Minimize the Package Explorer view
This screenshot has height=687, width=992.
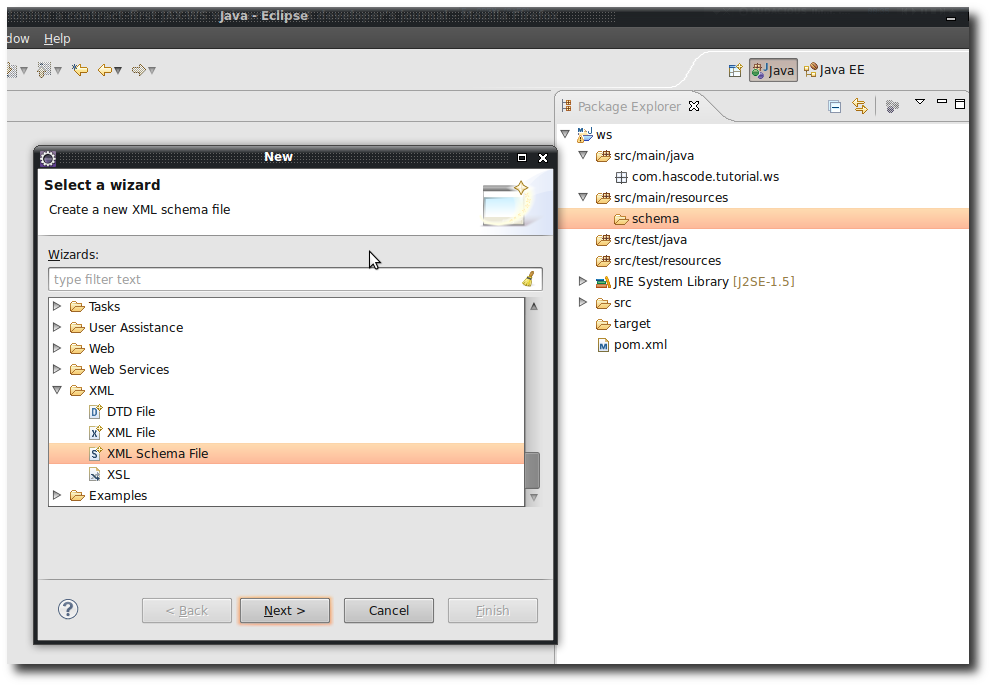coord(941,102)
